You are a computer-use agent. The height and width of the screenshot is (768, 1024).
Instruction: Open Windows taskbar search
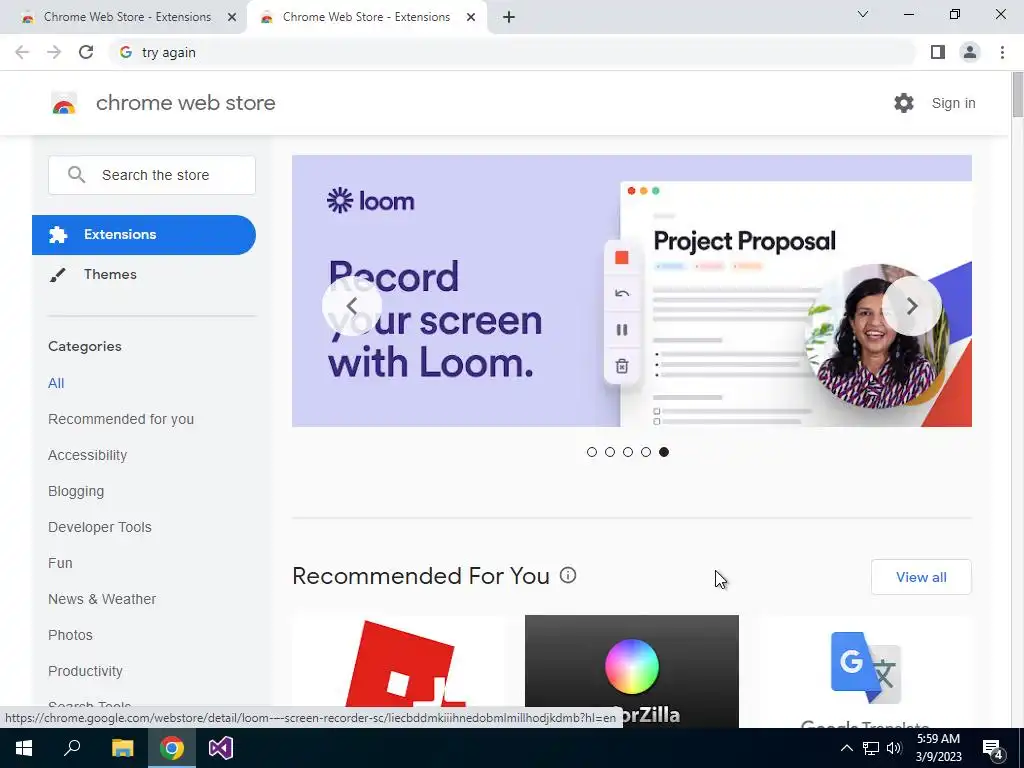pyautogui.click(x=72, y=748)
